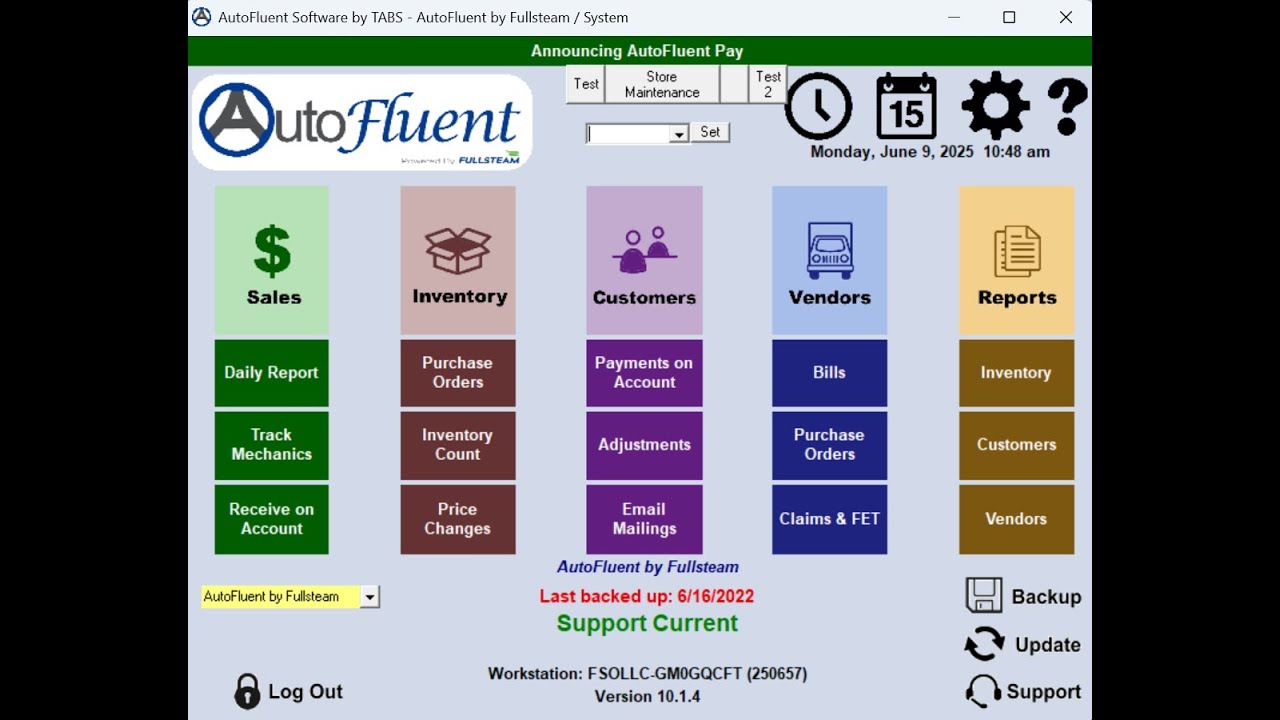Expand the store selection dropdown arrow

pyautogui.click(x=679, y=134)
